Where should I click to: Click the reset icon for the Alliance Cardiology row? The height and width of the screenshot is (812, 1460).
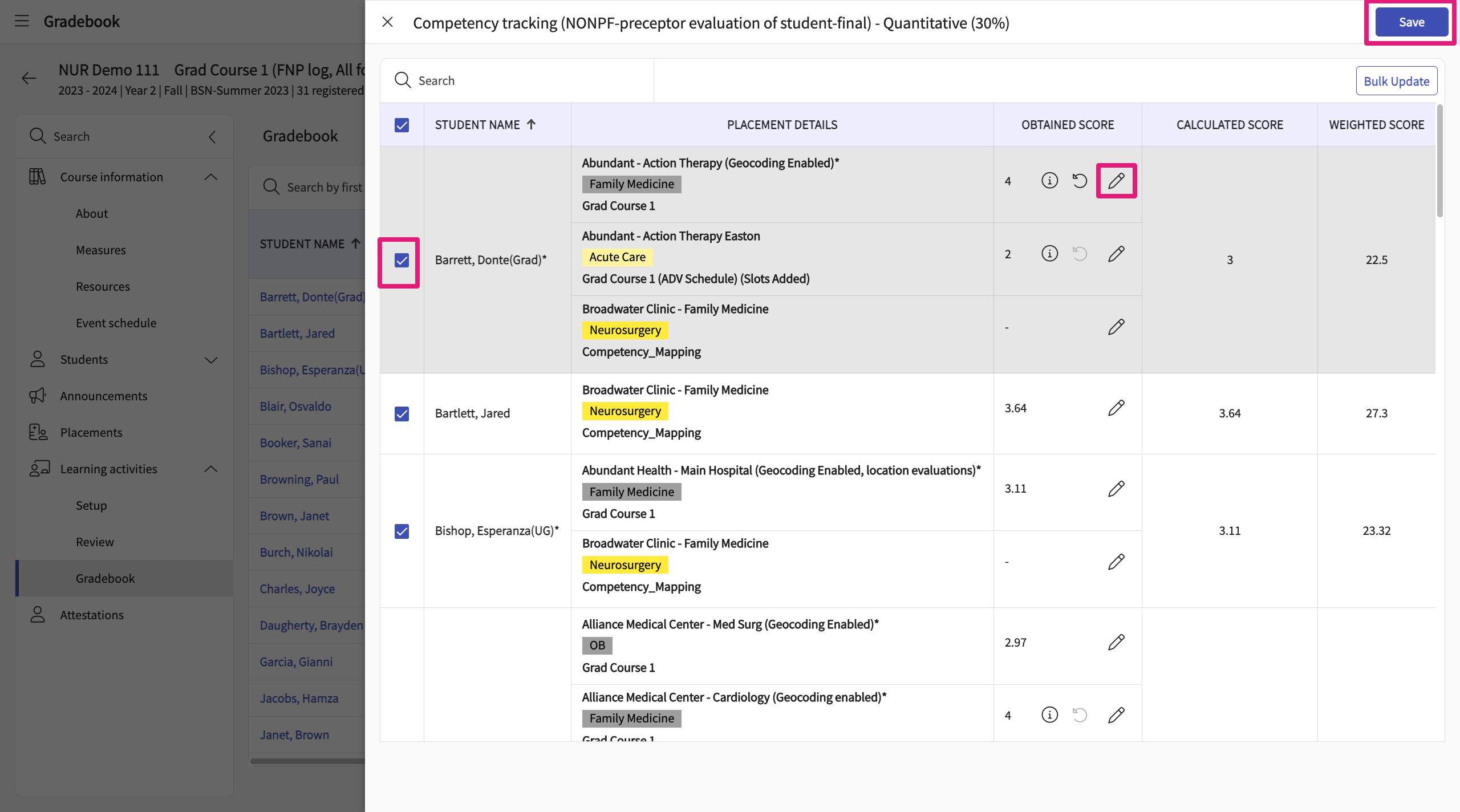click(x=1080, y=715)
